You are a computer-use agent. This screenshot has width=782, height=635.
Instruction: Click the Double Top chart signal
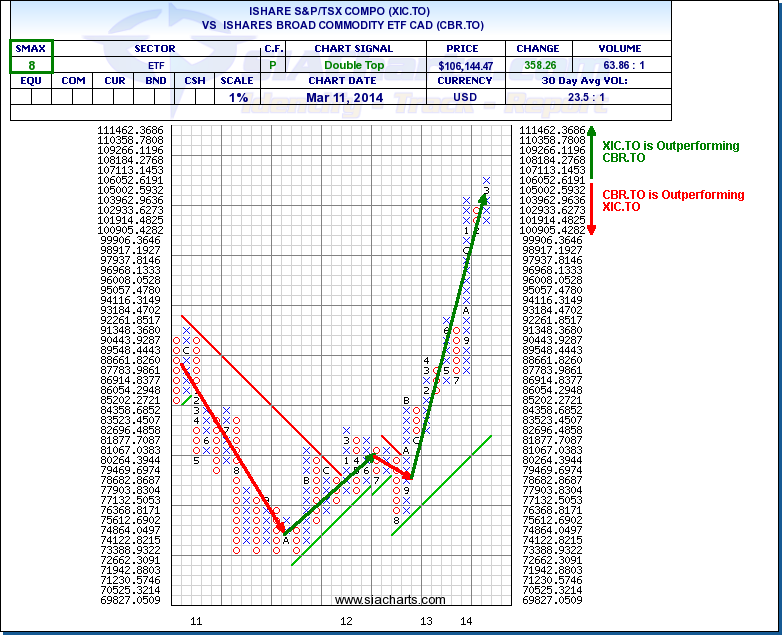click(x=343, y=65)
